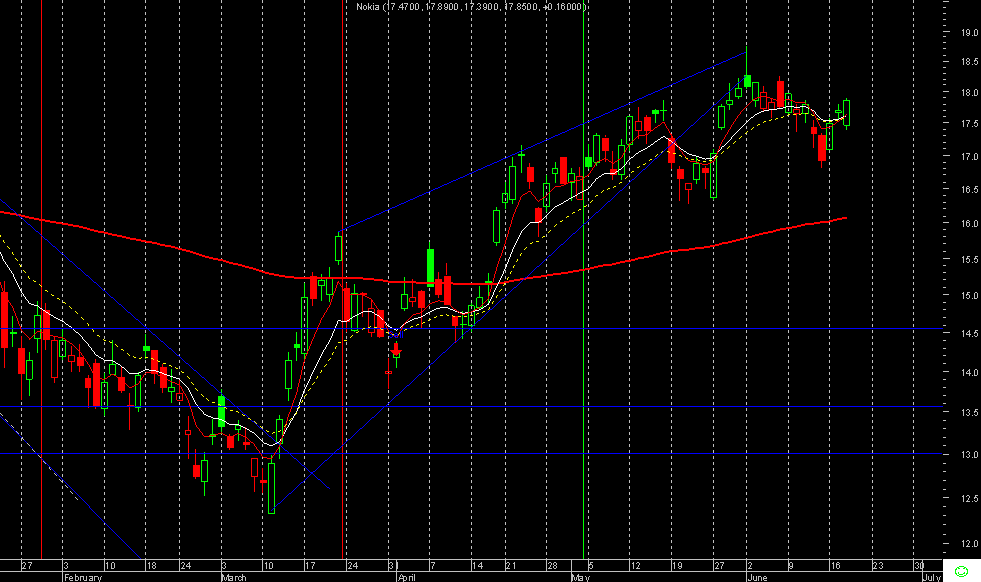Click the date label 2 in June
The width and height of the screenshot is (981, 582).
pyautogui.click(x=750, y=566)
